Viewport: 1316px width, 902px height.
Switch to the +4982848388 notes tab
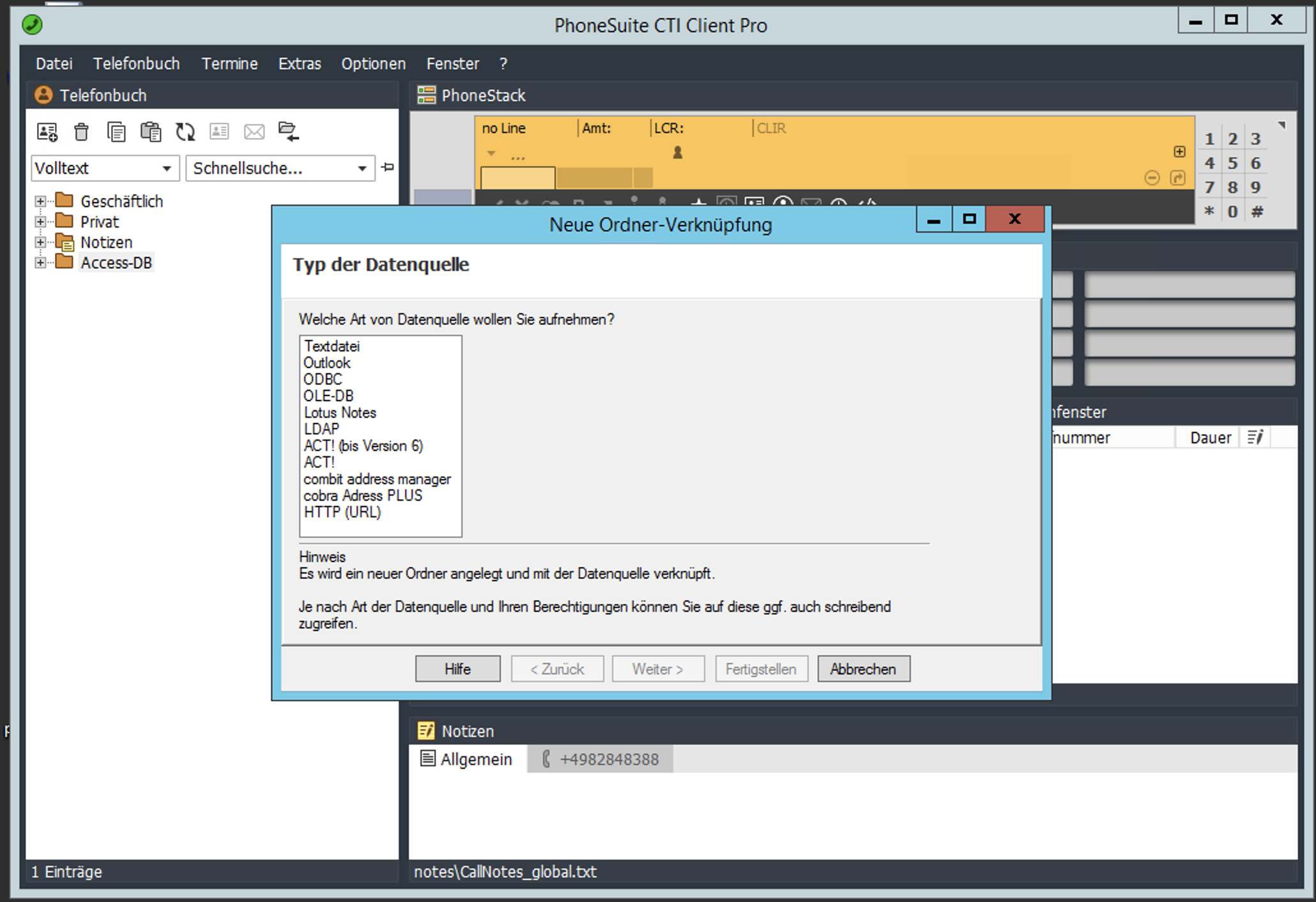coord(600,759)
